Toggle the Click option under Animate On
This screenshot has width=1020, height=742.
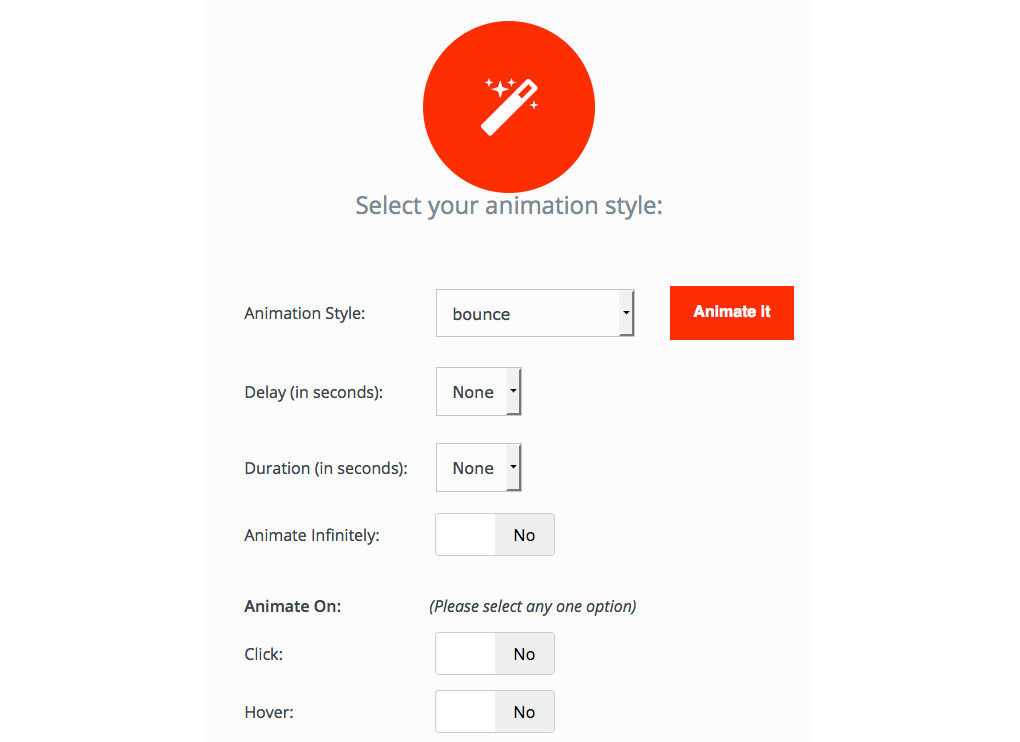tap(494, 653)
